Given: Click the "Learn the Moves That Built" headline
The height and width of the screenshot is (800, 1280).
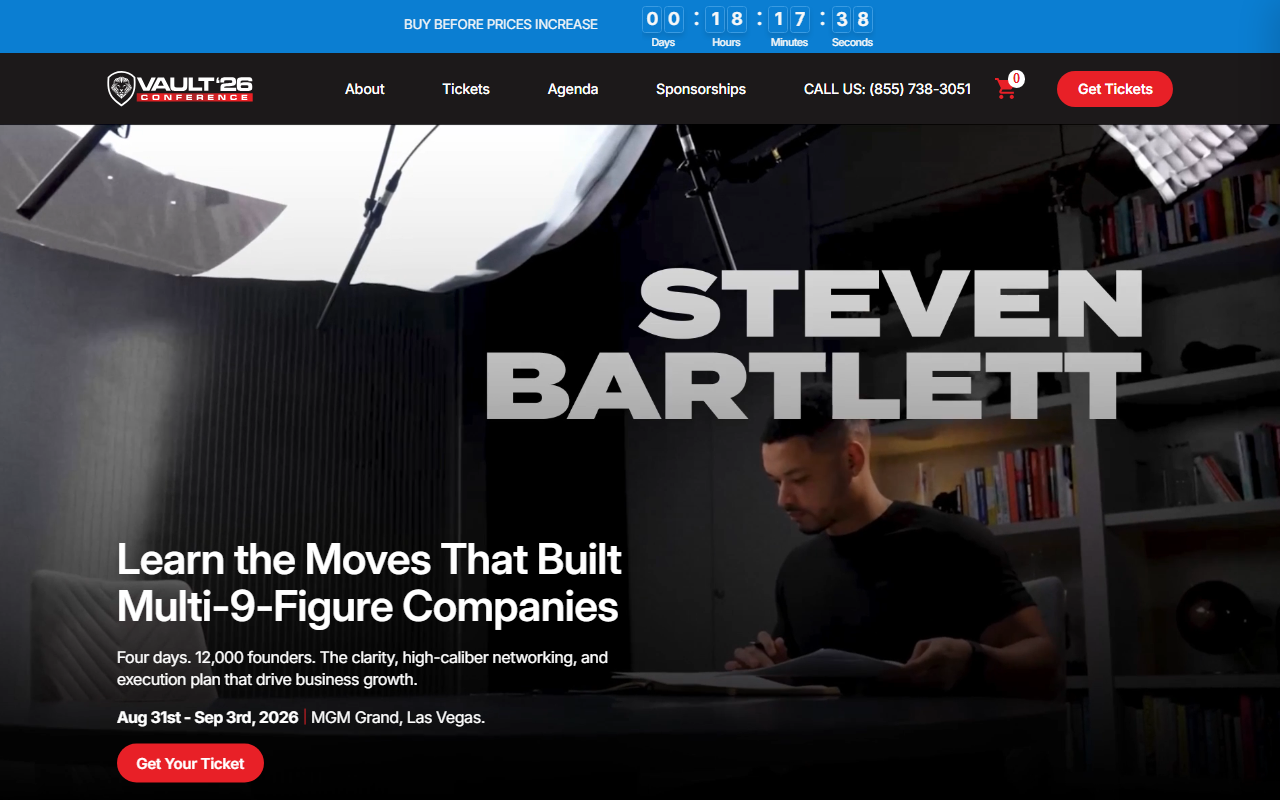Looking at the screenshot, I should coord(369,559).
